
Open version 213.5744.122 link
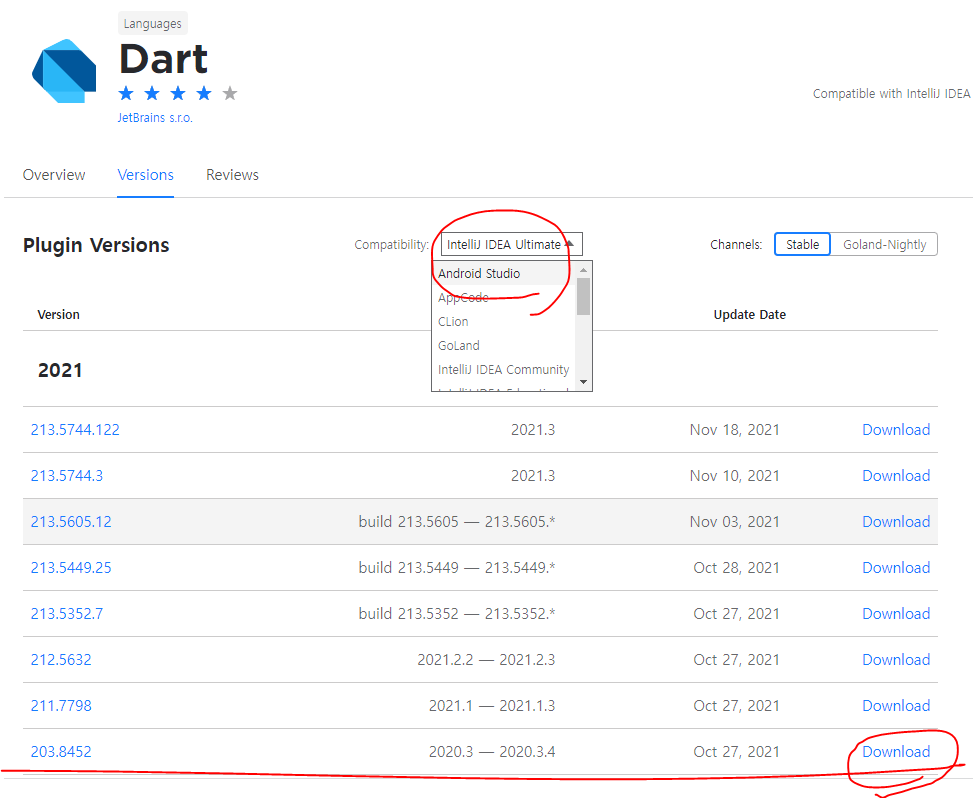click(75, 429)
